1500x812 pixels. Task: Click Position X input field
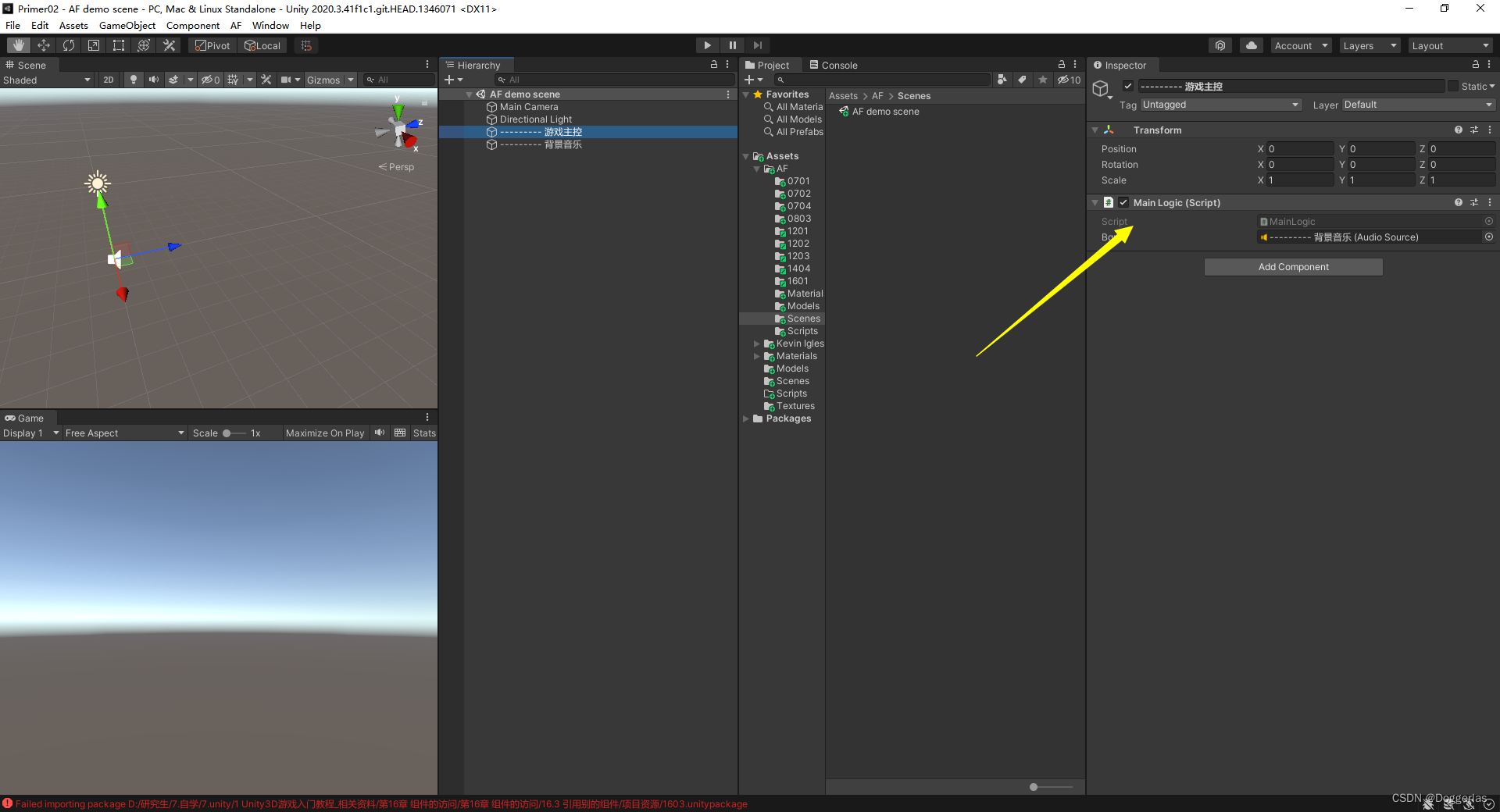point(1300,148)
